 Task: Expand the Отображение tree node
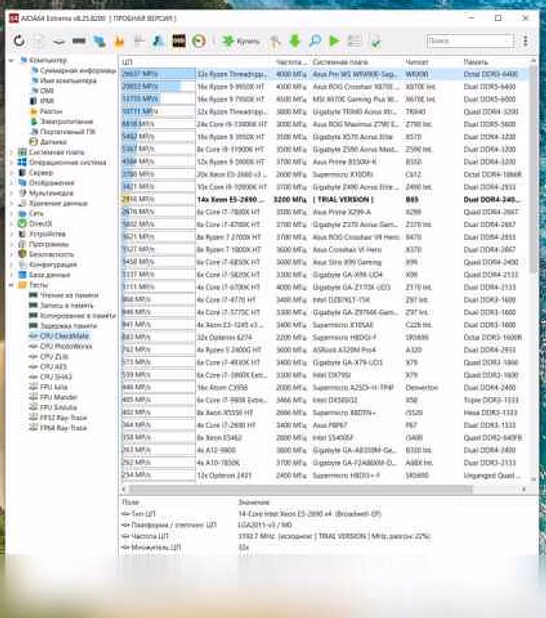point(11,183)
